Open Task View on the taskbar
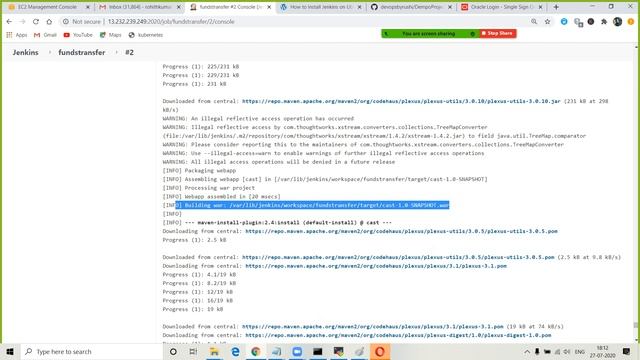Viewport: 640px width, 360px height. pos(193,351)
